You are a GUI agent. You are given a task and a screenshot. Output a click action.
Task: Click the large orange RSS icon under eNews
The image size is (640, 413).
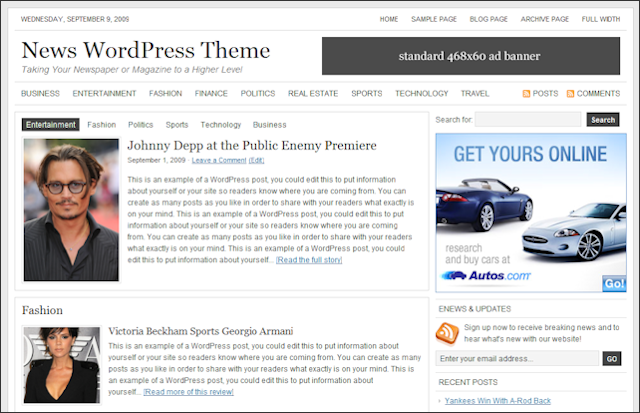click(447, 334)
